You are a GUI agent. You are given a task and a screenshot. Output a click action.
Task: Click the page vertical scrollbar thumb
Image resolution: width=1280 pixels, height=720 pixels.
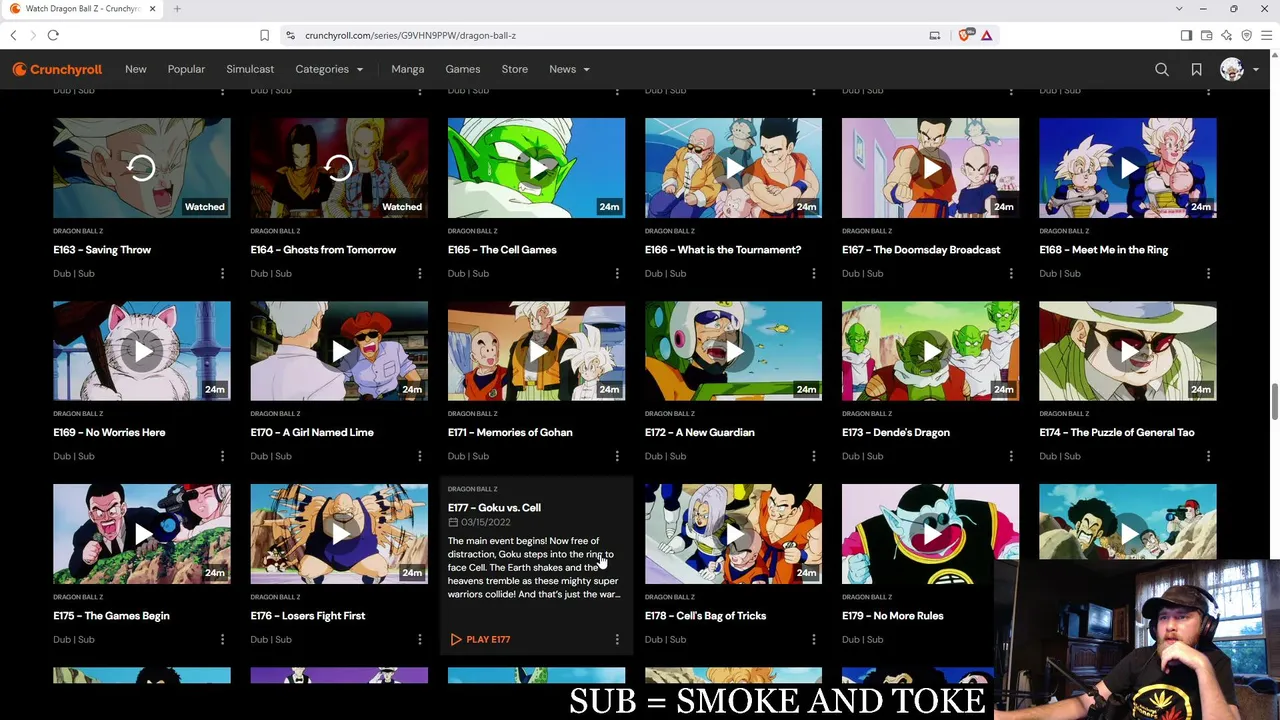1274,402
